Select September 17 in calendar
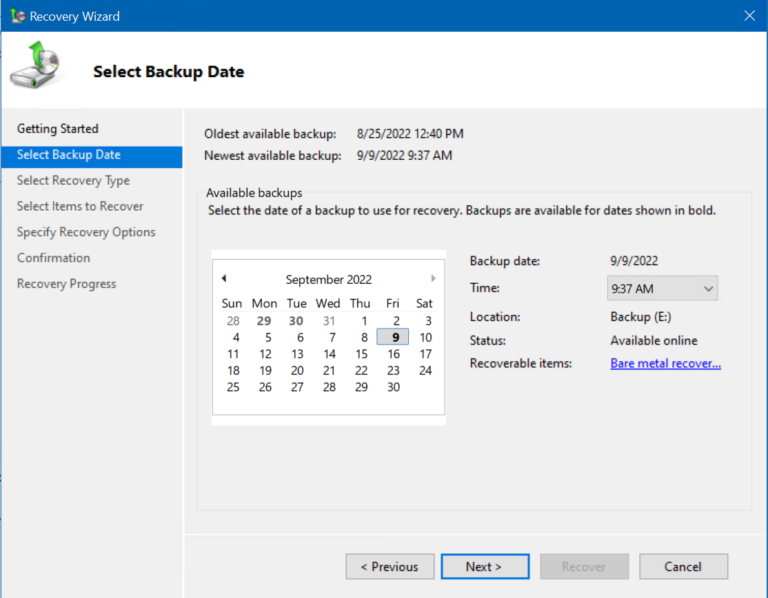The width and height of the screenshot is (768, 598). pos(426,354)
